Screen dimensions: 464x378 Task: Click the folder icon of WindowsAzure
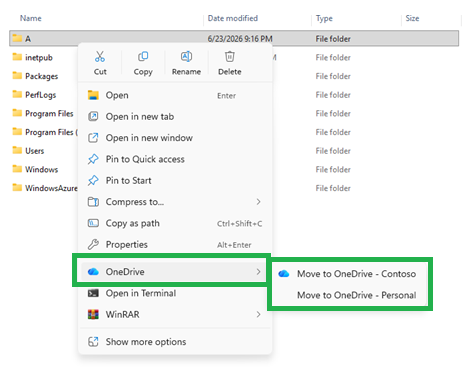[17, 188]
